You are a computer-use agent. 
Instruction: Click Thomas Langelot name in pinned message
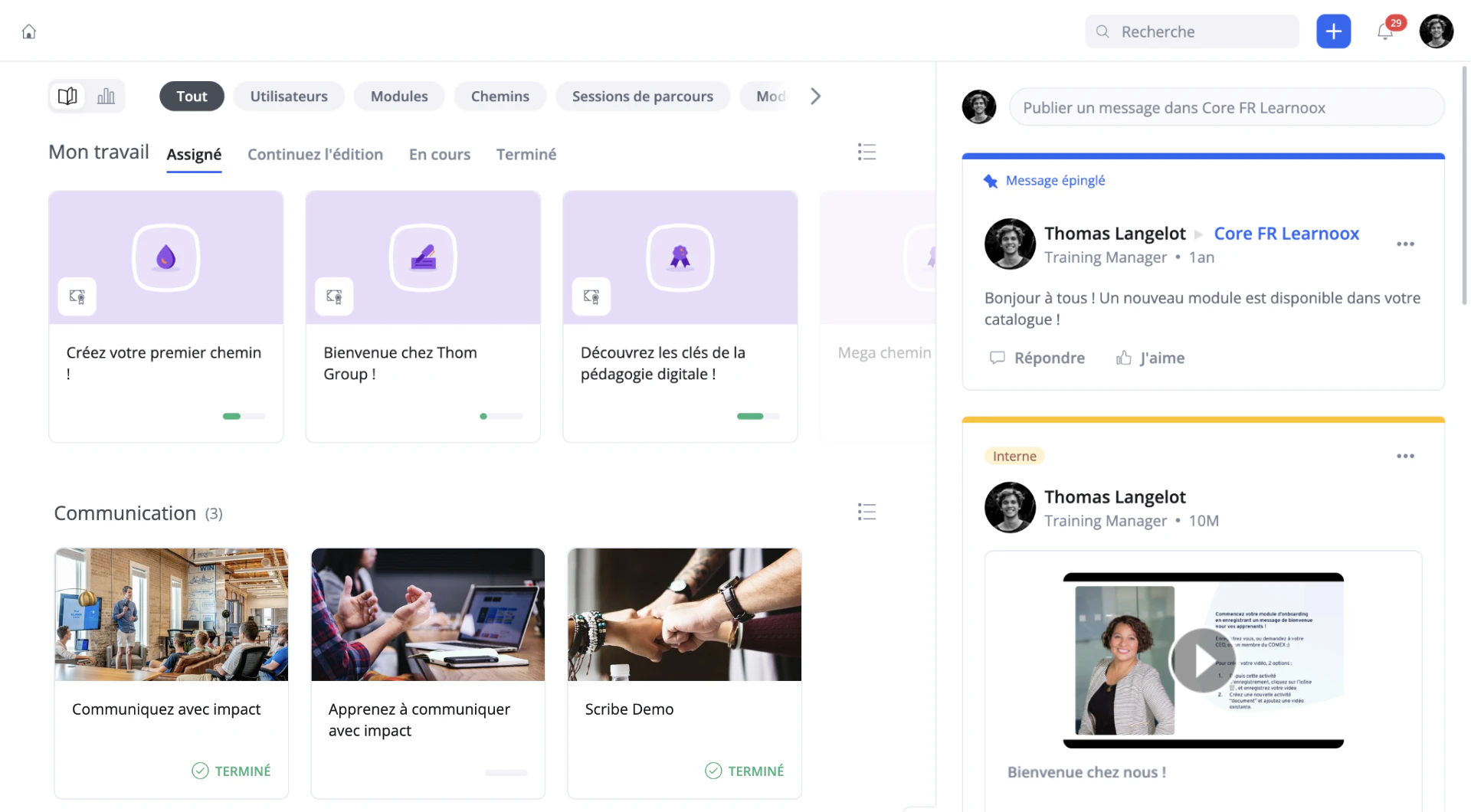[x=1115, y=234]
